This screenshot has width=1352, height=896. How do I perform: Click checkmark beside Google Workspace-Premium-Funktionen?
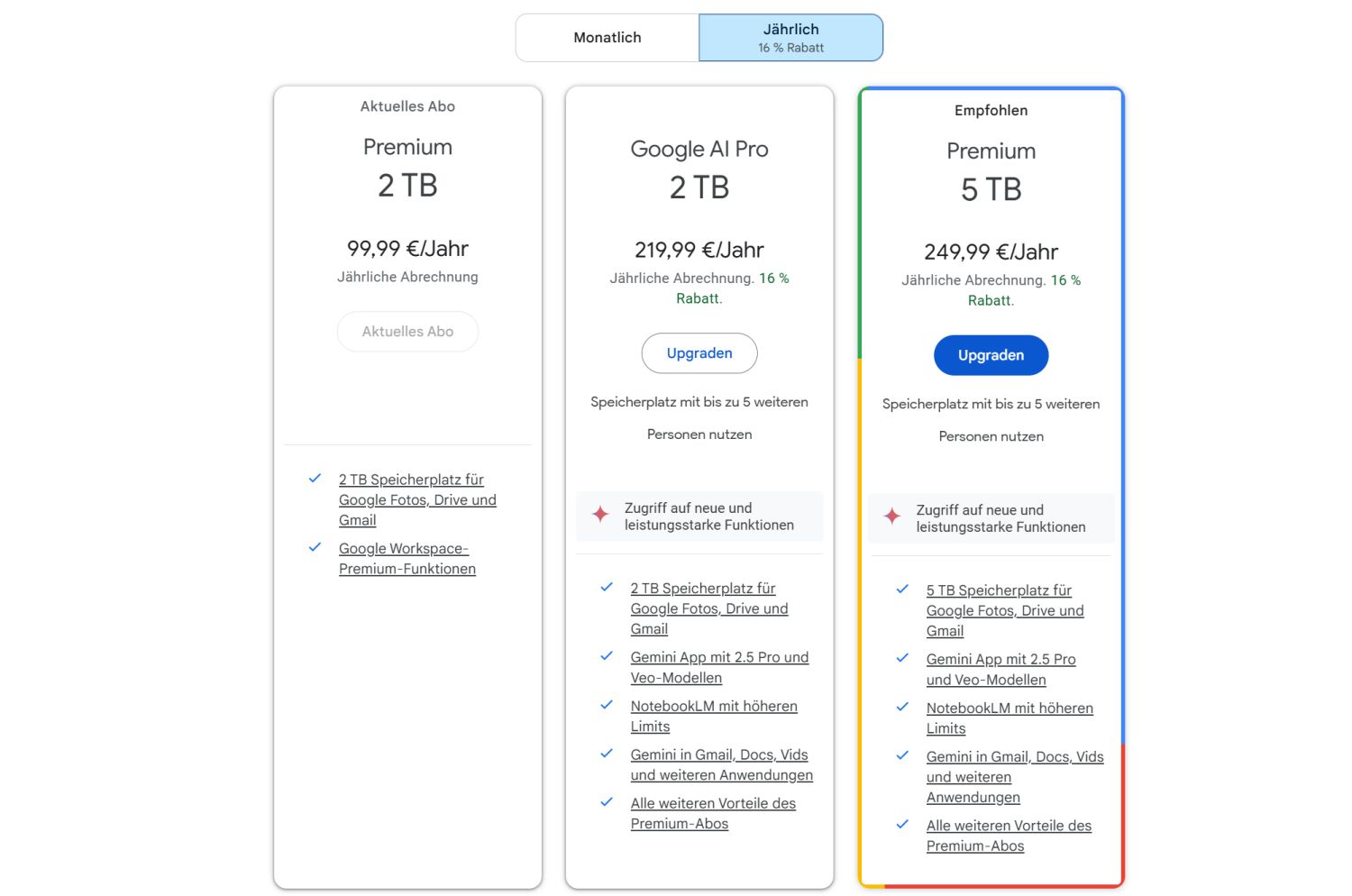(x=315, y=547)
